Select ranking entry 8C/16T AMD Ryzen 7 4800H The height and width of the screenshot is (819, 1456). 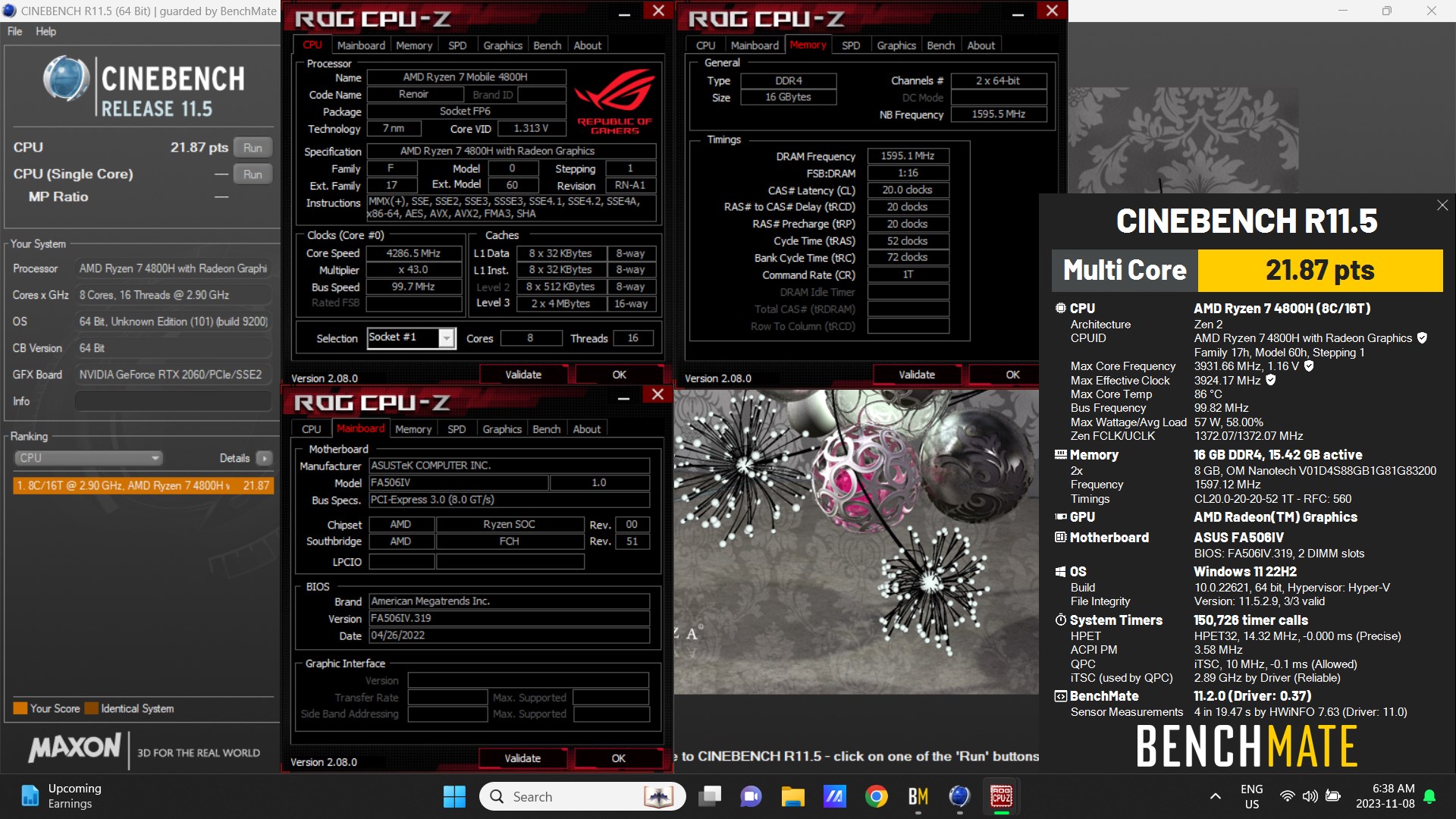click(x=143, y=485)
